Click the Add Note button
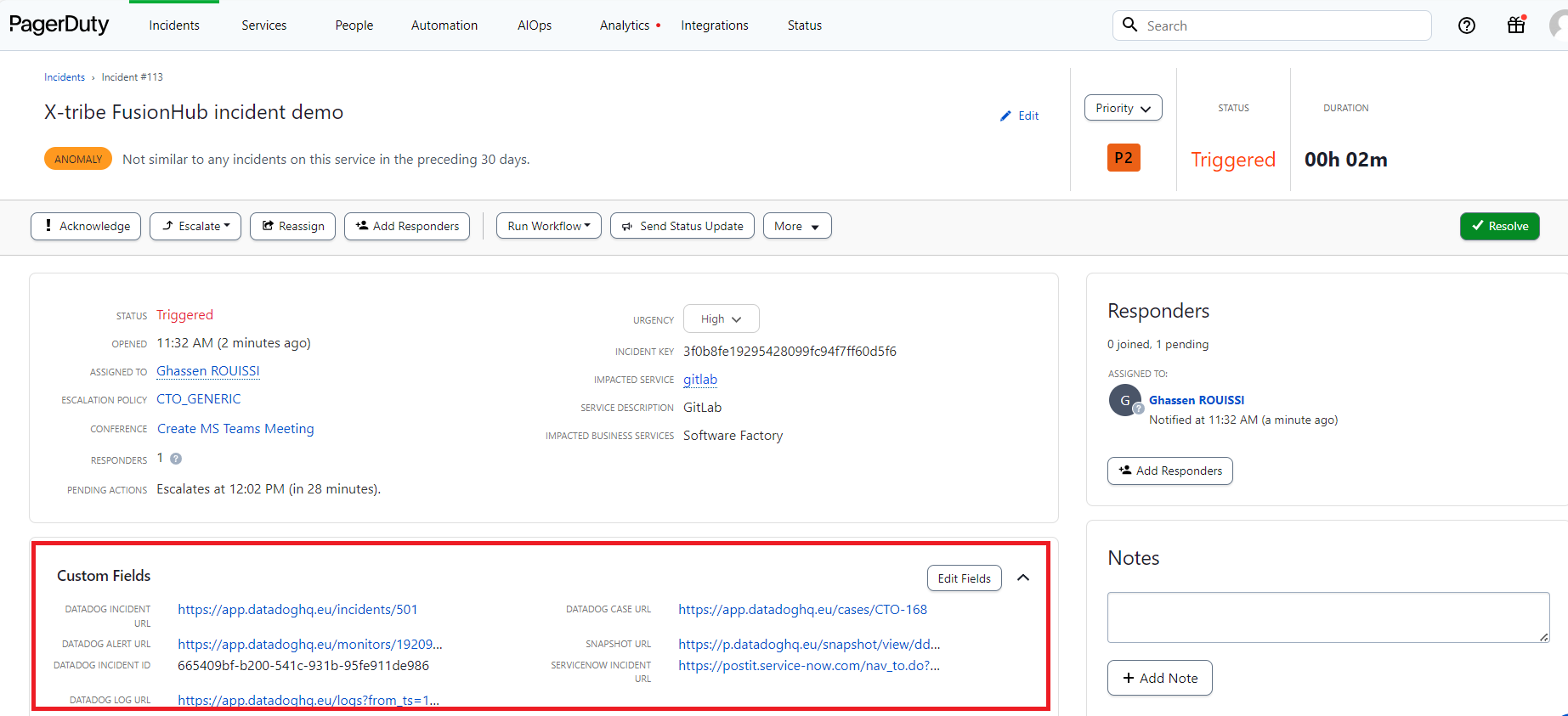 [x=1159, y=678]
